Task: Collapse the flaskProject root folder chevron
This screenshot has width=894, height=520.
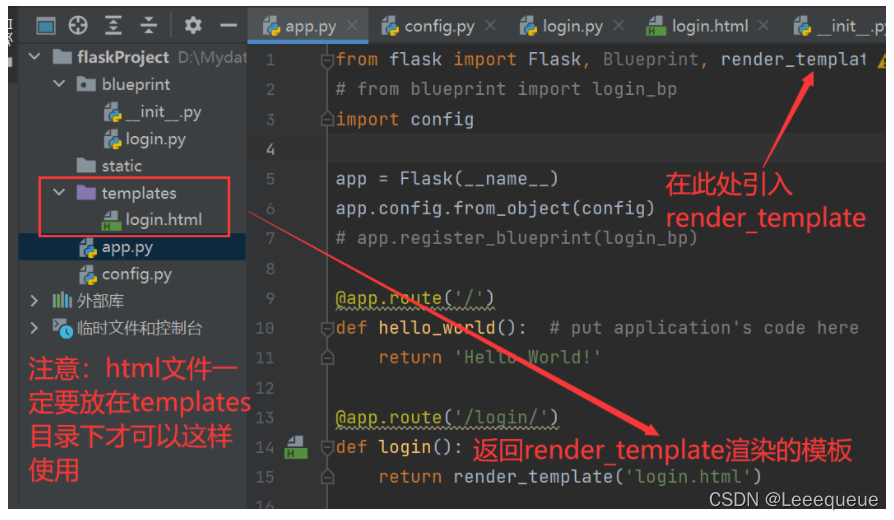Action: 35,56
